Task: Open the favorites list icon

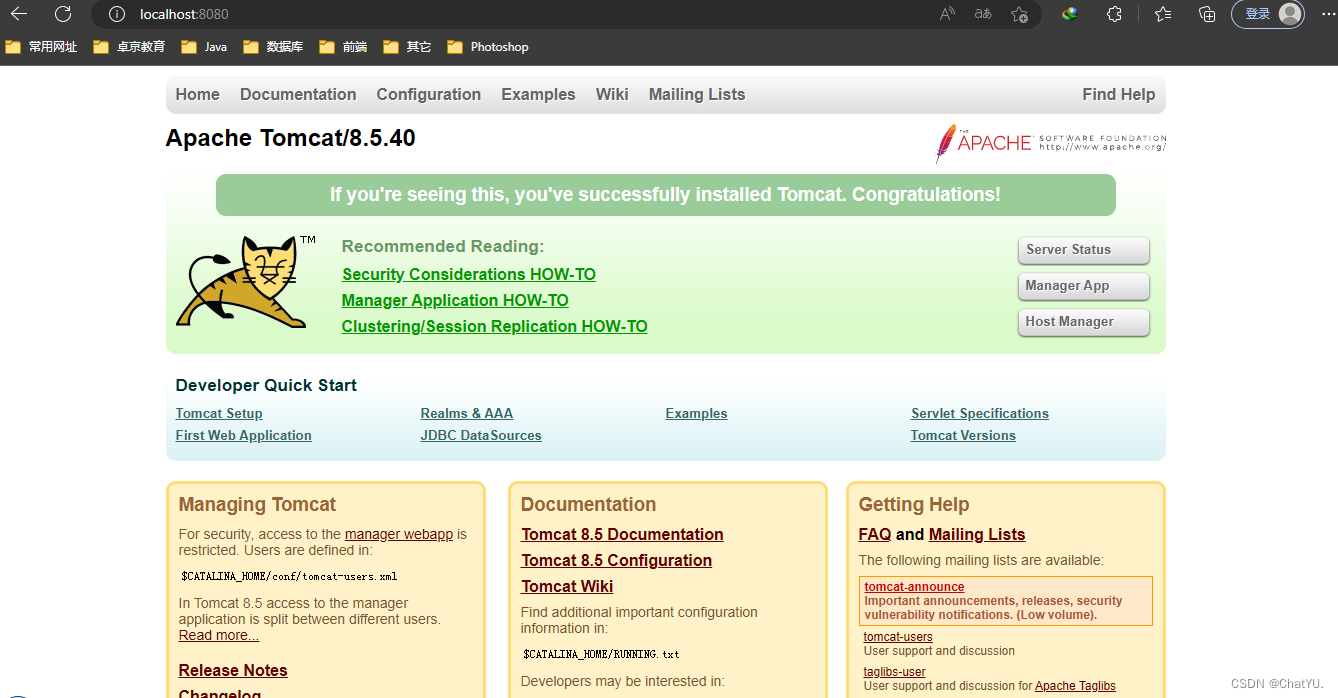Action: point(1163,14)
